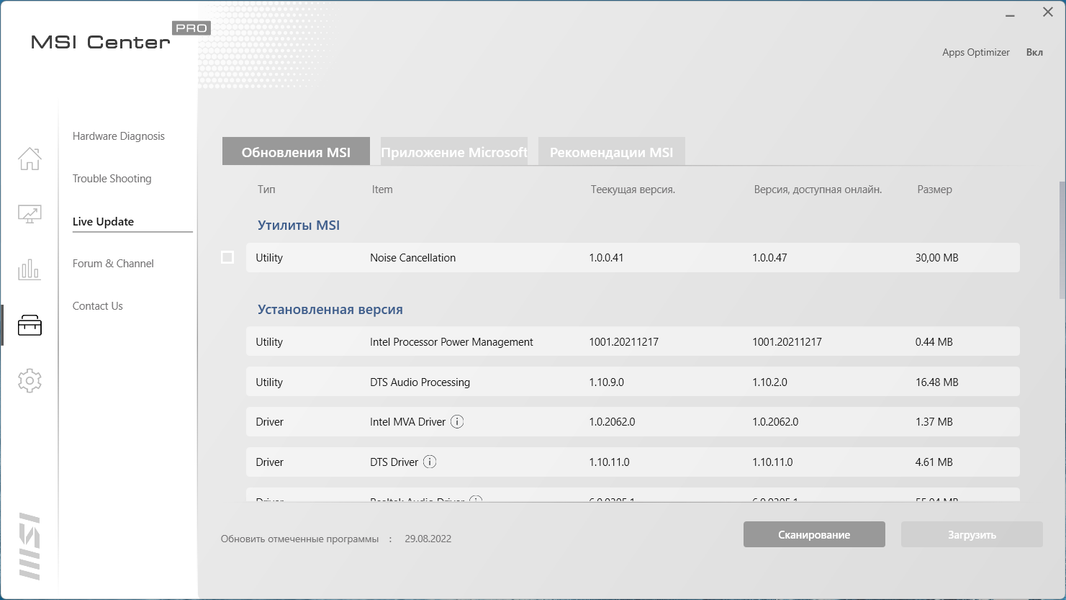
Task: Click Noise Cancellation online version 1.0.0.47
Action: [770, 258]
